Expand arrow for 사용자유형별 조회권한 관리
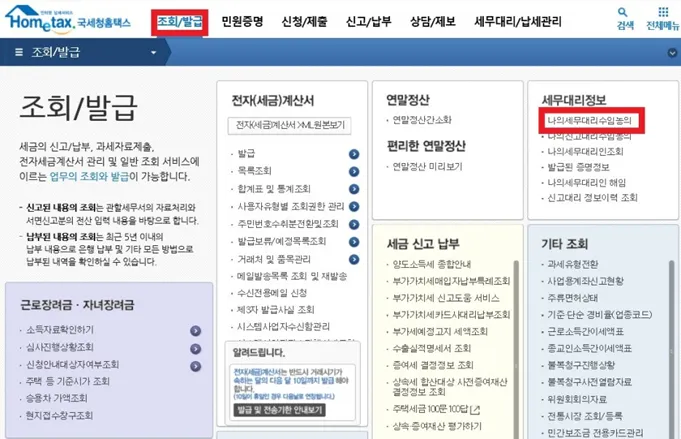 (354, 207)
